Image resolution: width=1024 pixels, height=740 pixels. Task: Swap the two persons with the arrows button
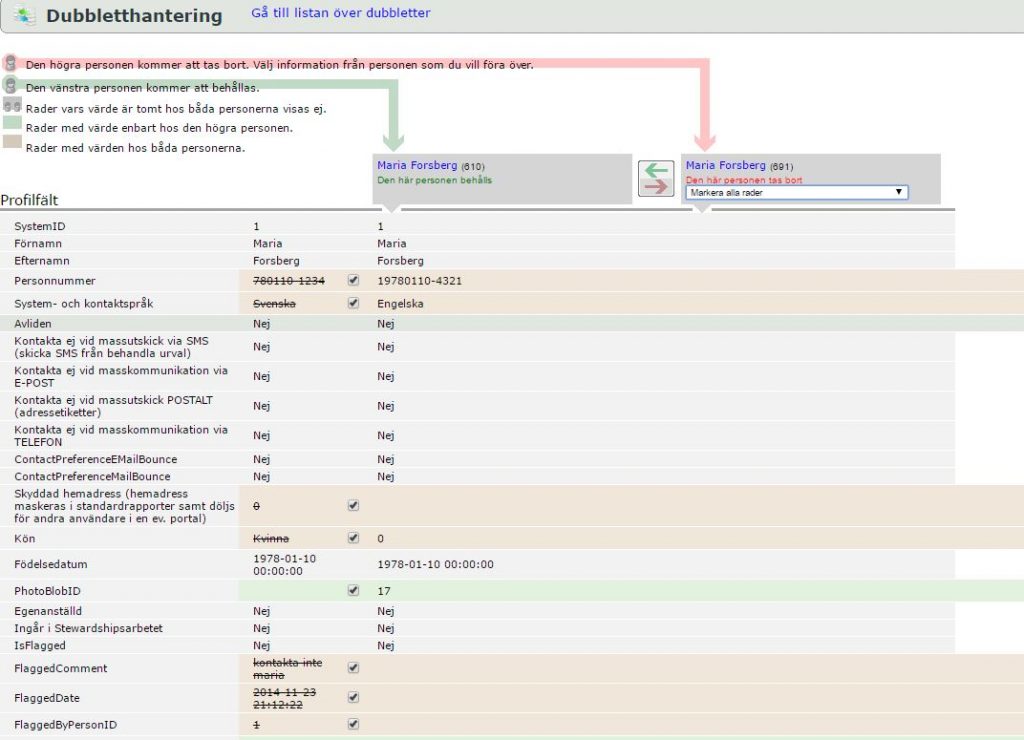656,178
